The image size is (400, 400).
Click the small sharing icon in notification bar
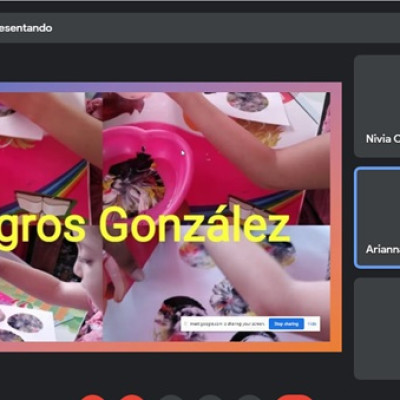pyautogui.click(x=185, y=324)
